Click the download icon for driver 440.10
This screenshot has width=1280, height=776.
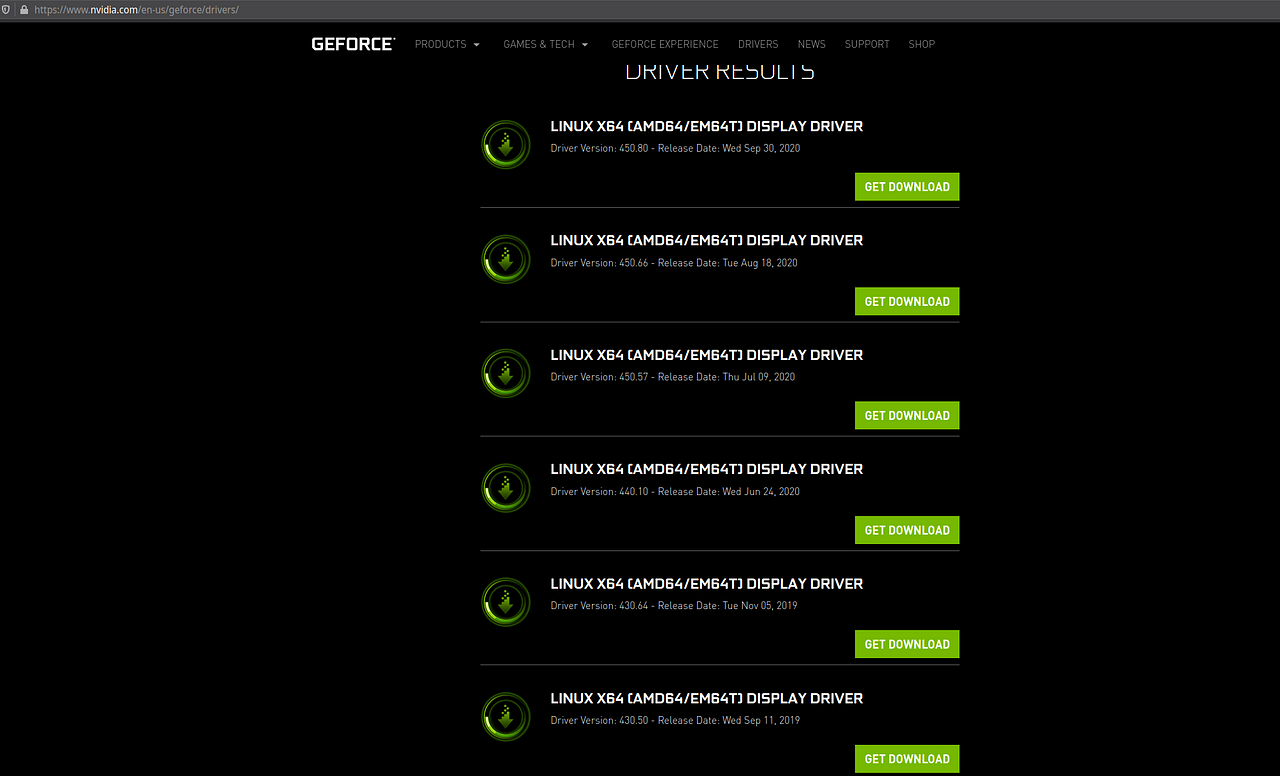point(506,488)
